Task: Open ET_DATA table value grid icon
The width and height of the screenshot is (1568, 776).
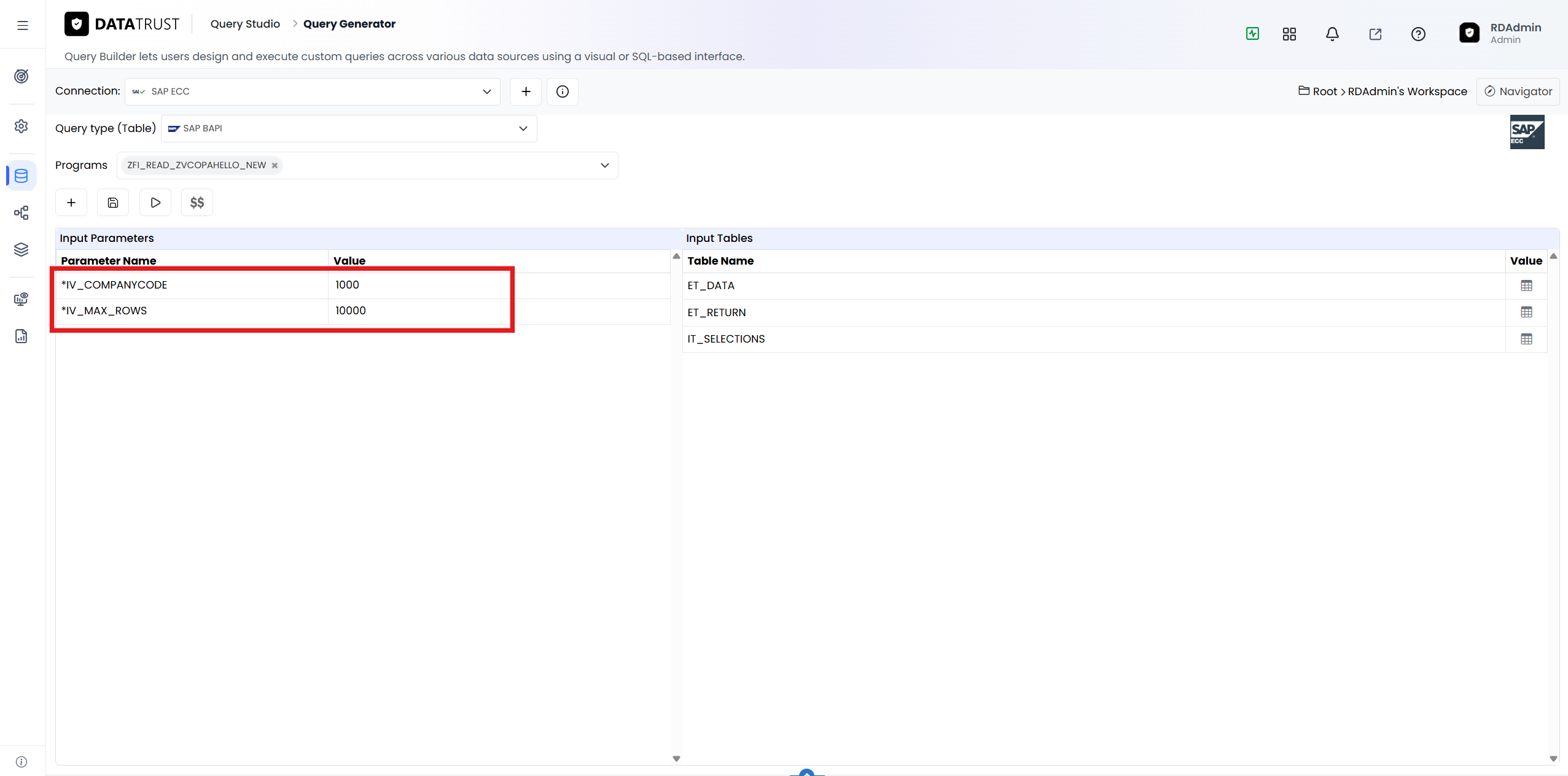Action: 1526,285
